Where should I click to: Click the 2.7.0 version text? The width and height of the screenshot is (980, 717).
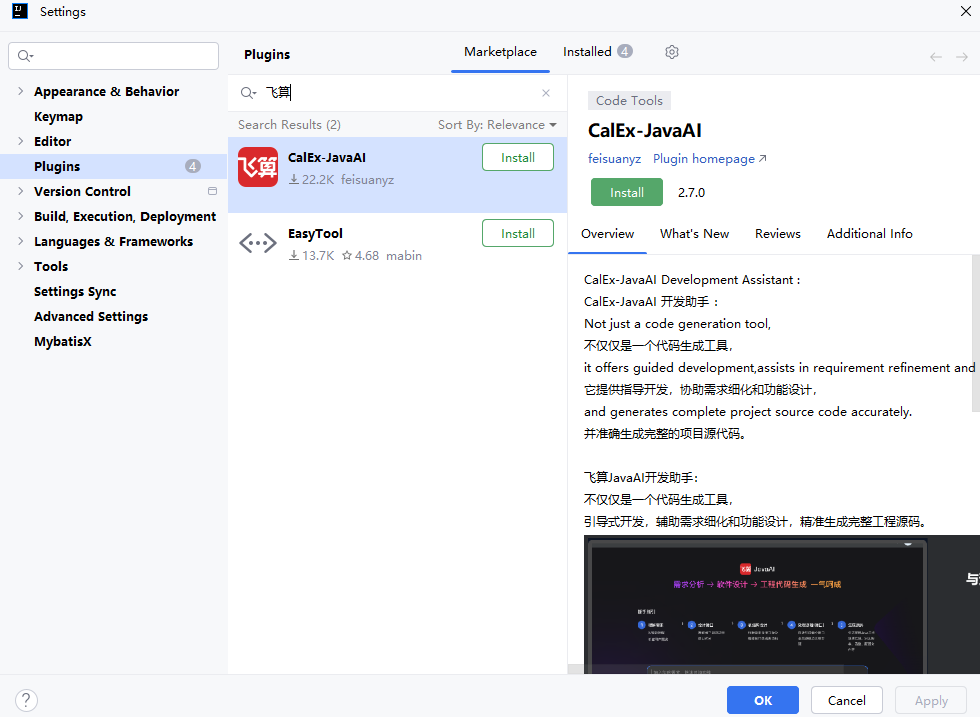tap(691, 193)
